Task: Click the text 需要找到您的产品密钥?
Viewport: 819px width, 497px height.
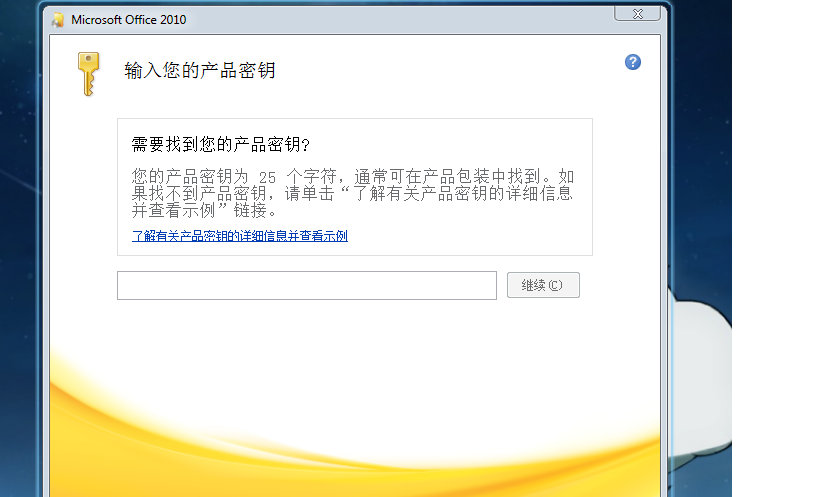Action: [220, 144]
